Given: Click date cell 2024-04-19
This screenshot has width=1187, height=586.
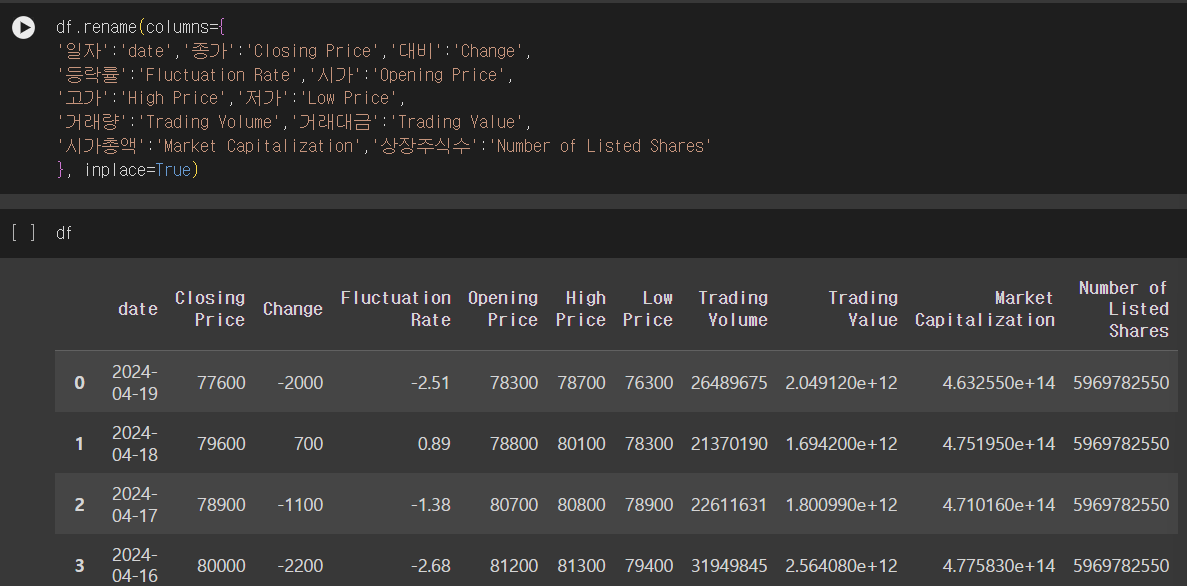Looking at the screenshot, I should pos(135,382).
